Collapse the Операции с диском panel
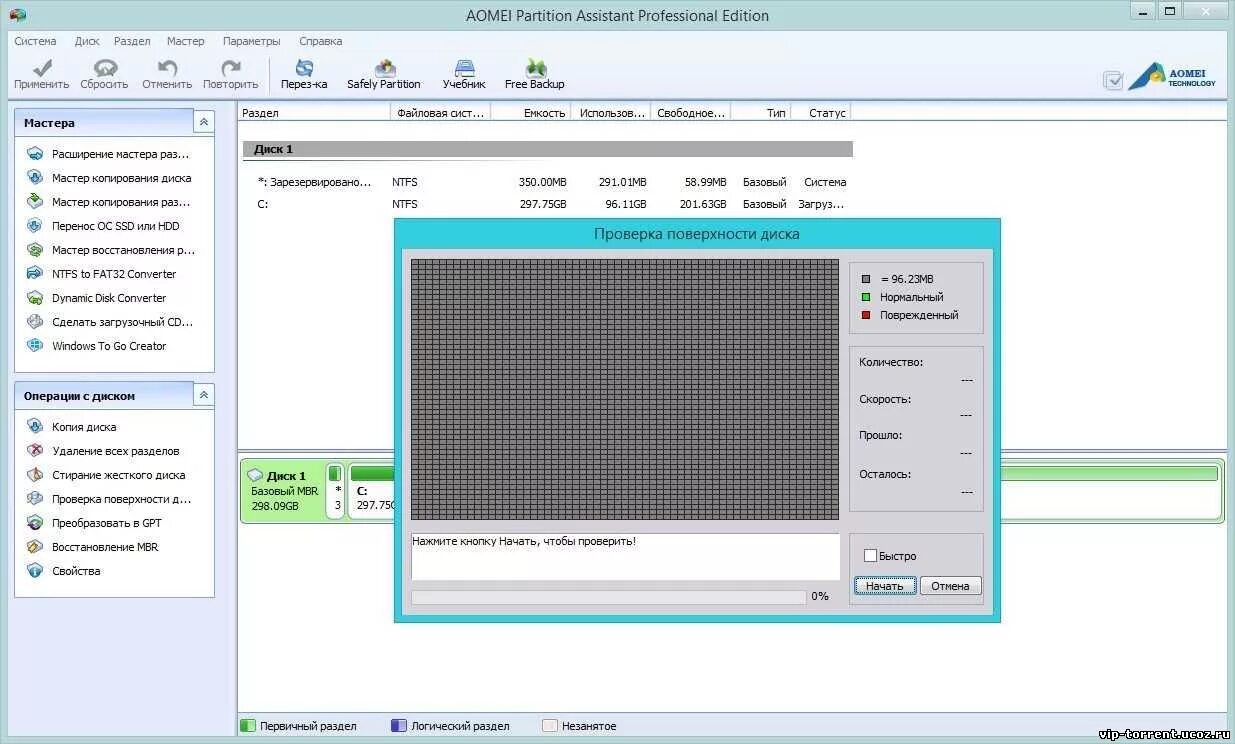 click(x=204, y=395)
